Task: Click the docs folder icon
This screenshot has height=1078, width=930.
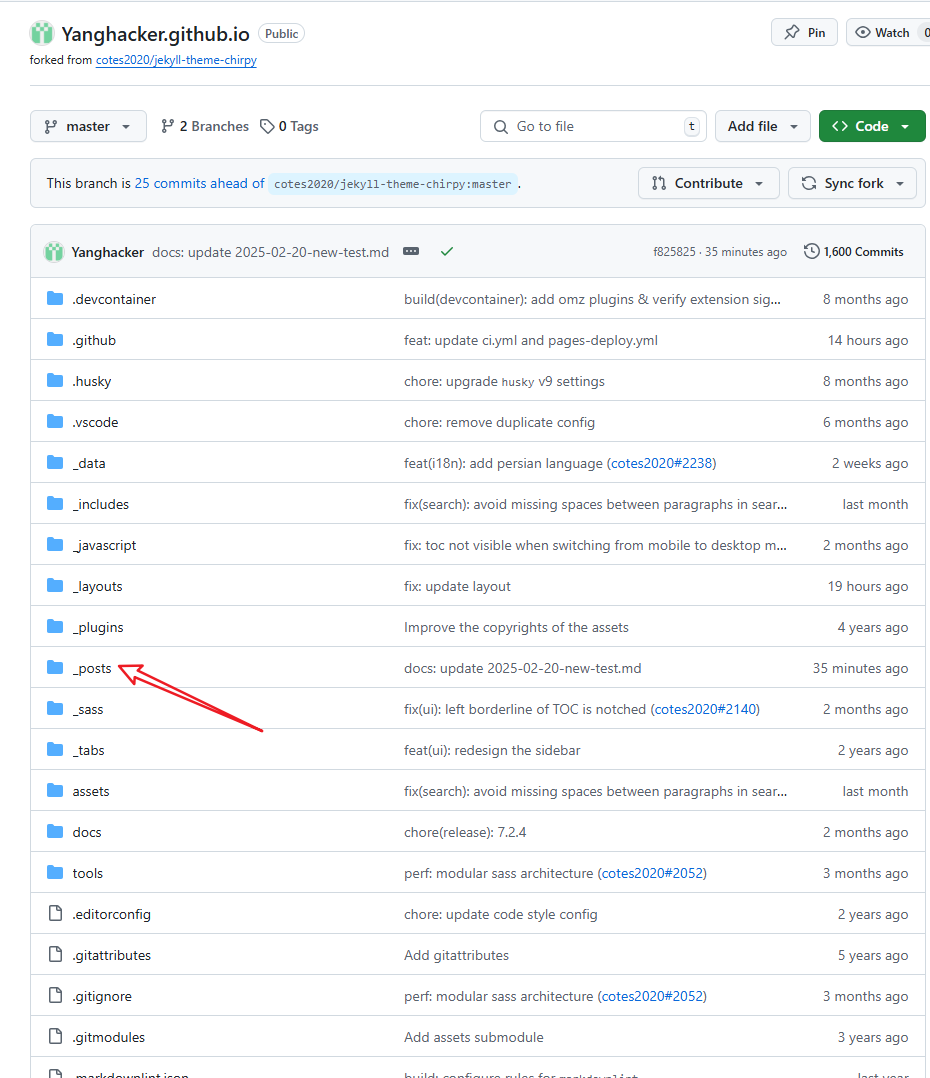Action: (x=55, y=832)
